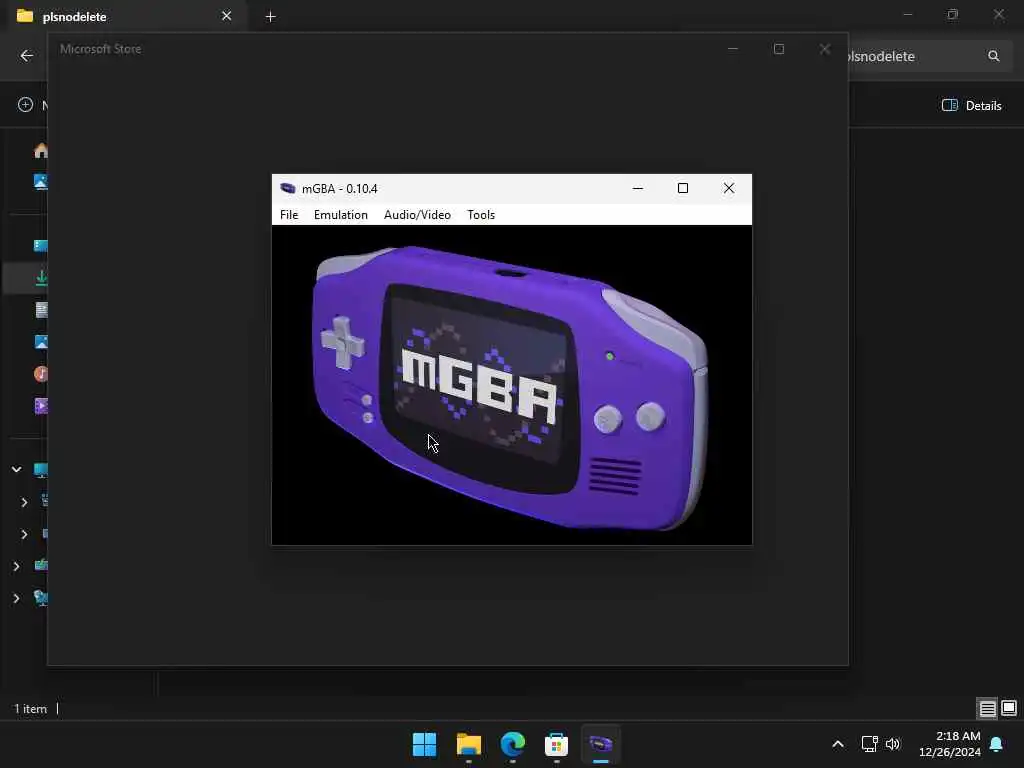This screenshot has height=768, width=1024.
Task: Switch Explorer to details list view
Action: (x=987, y=708)
